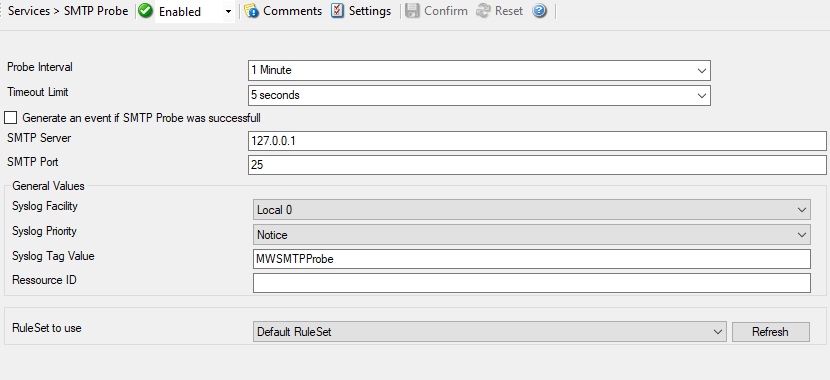The height and width of the screenshot is (380, 830).
Task: Click the Reset arrows icon
Action: (x=483, y=11)
